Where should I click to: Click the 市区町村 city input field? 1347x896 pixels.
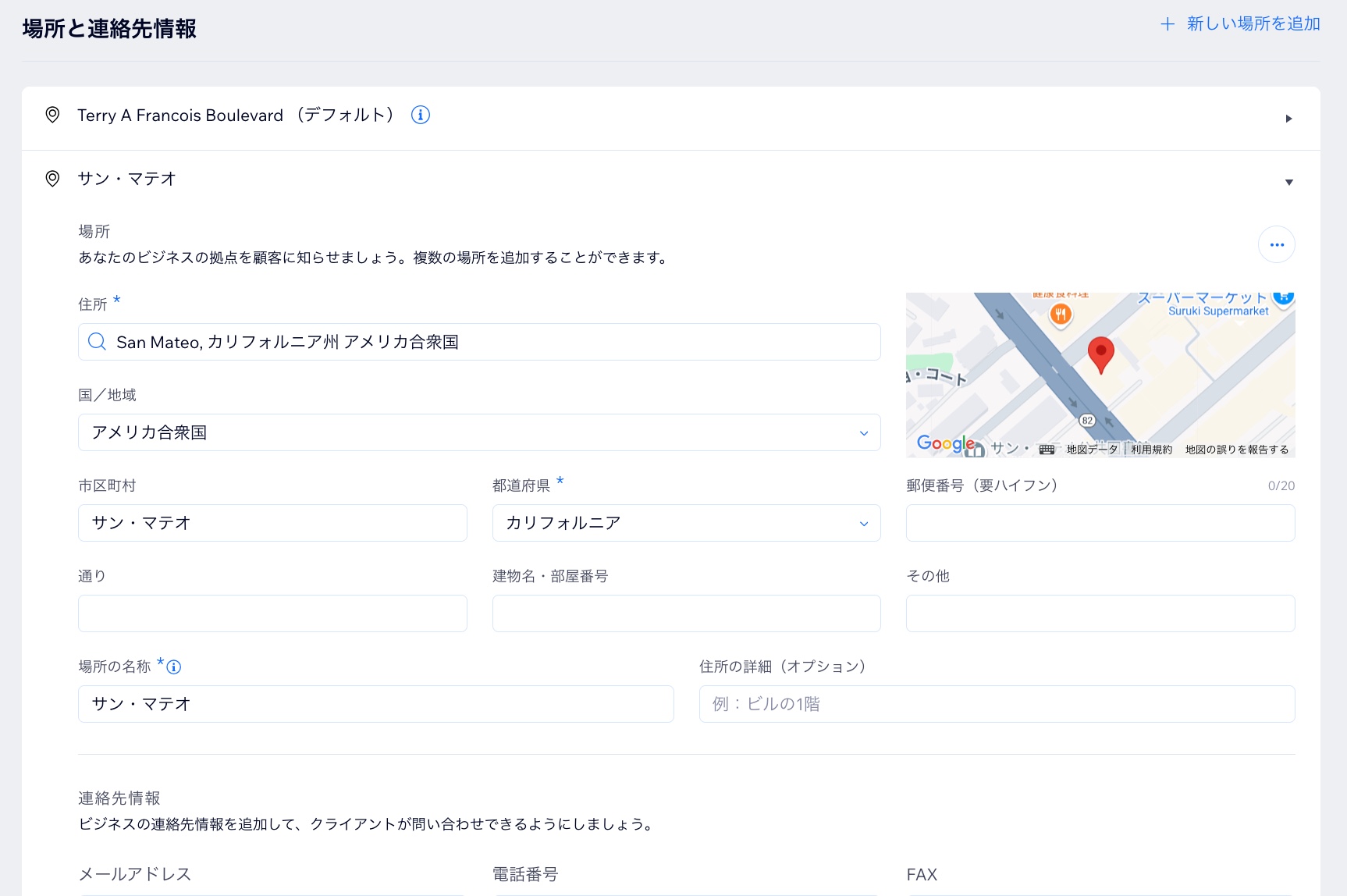point(272,523)
